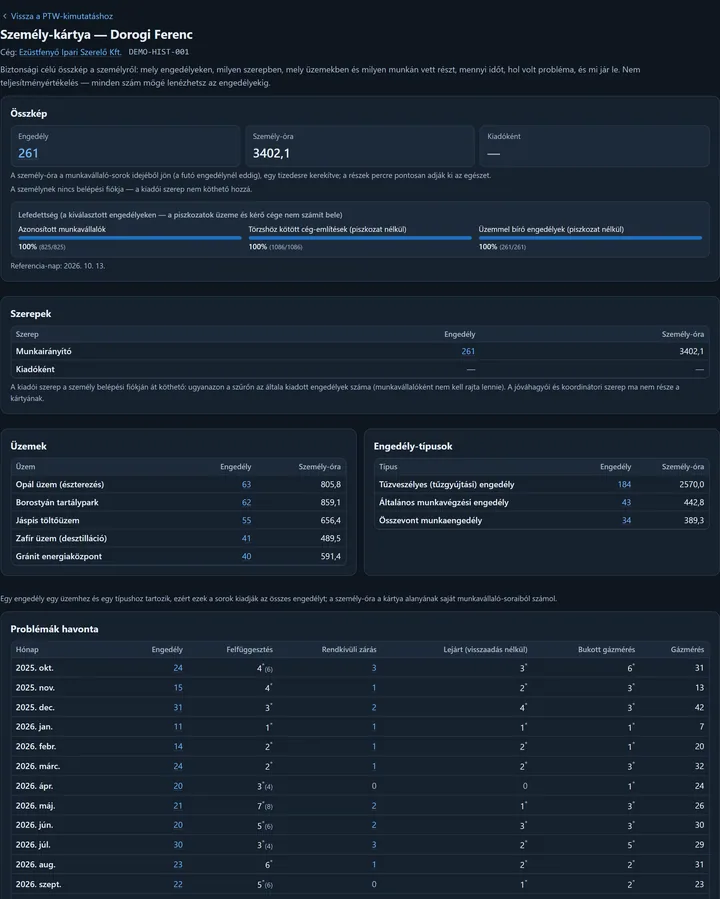The height and width of the screenshot is (899, 720).
Task: Open Rendkívüli zárás count for 2026. júl.
Action: 374,845
